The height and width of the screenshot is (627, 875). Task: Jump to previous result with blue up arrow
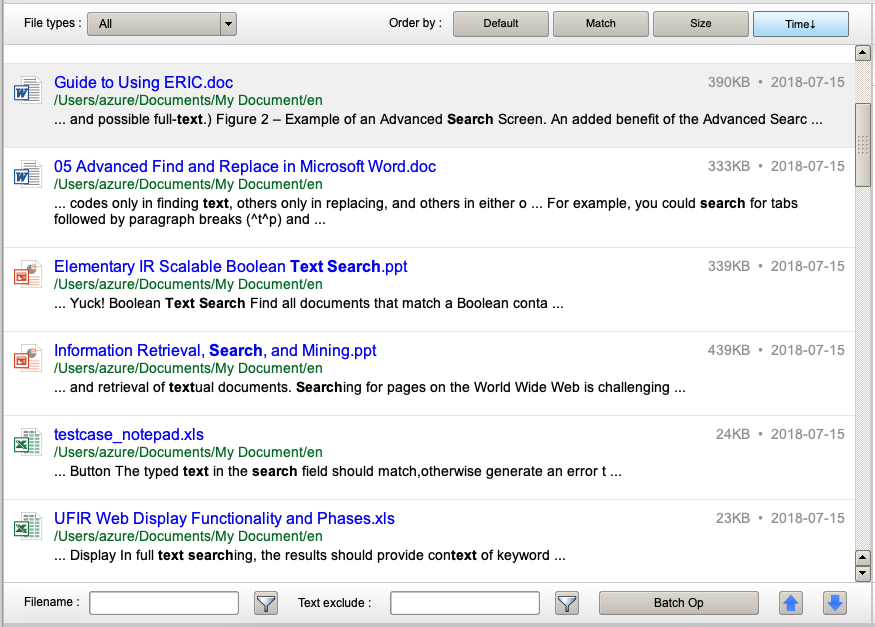point(791,603)
